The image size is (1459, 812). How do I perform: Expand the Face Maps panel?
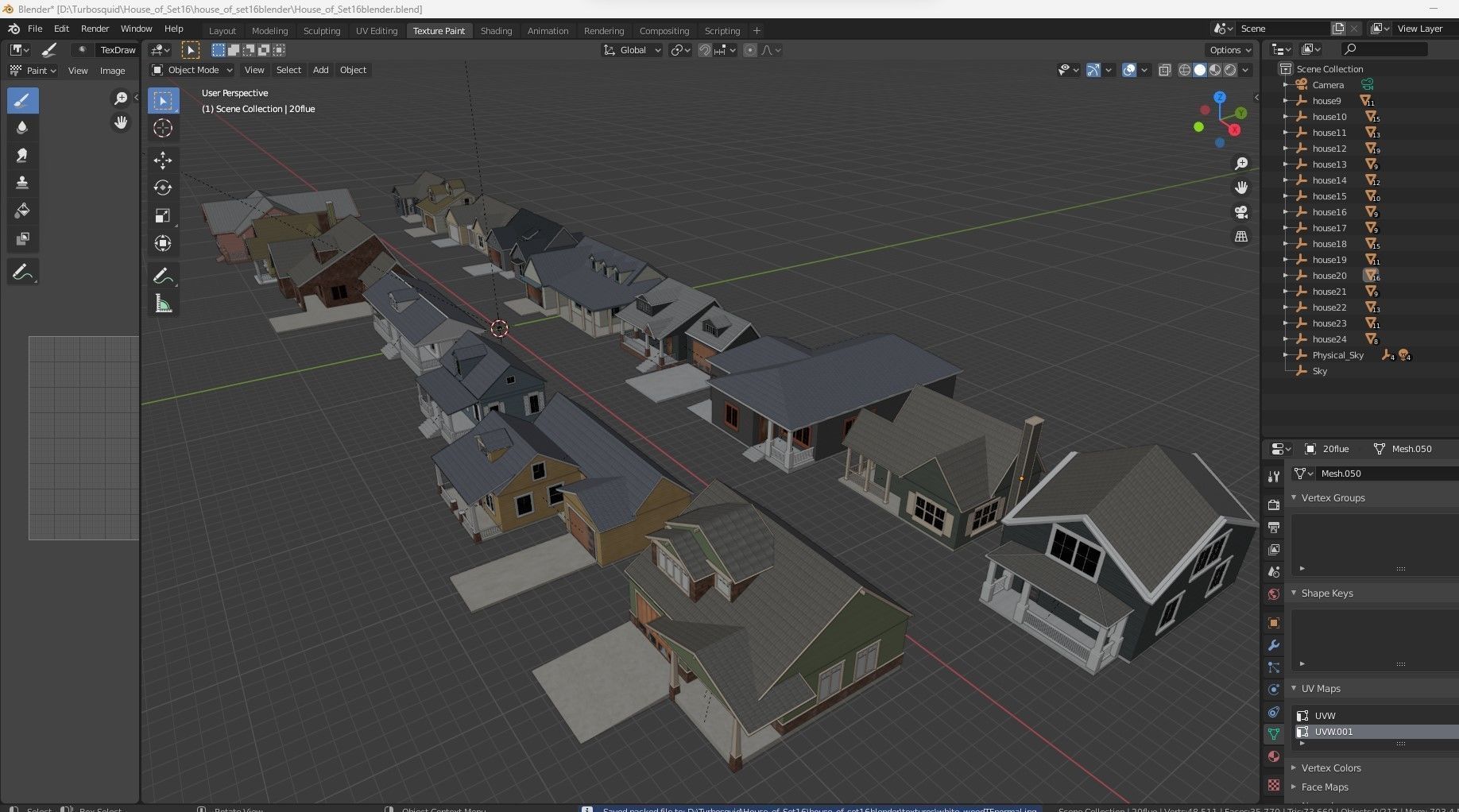tap(1294, 787)
